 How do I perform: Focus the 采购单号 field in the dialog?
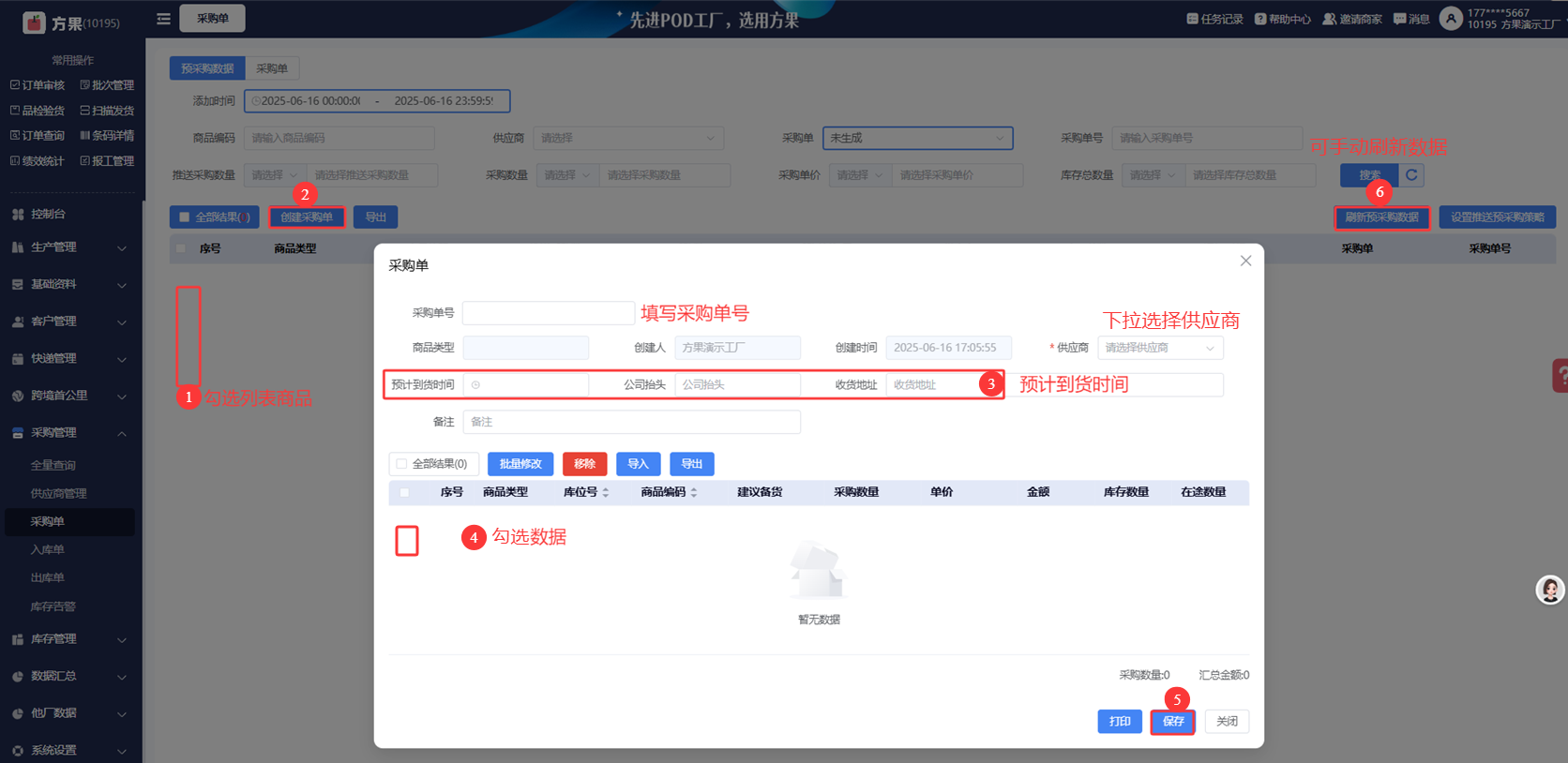pos(549,313)
